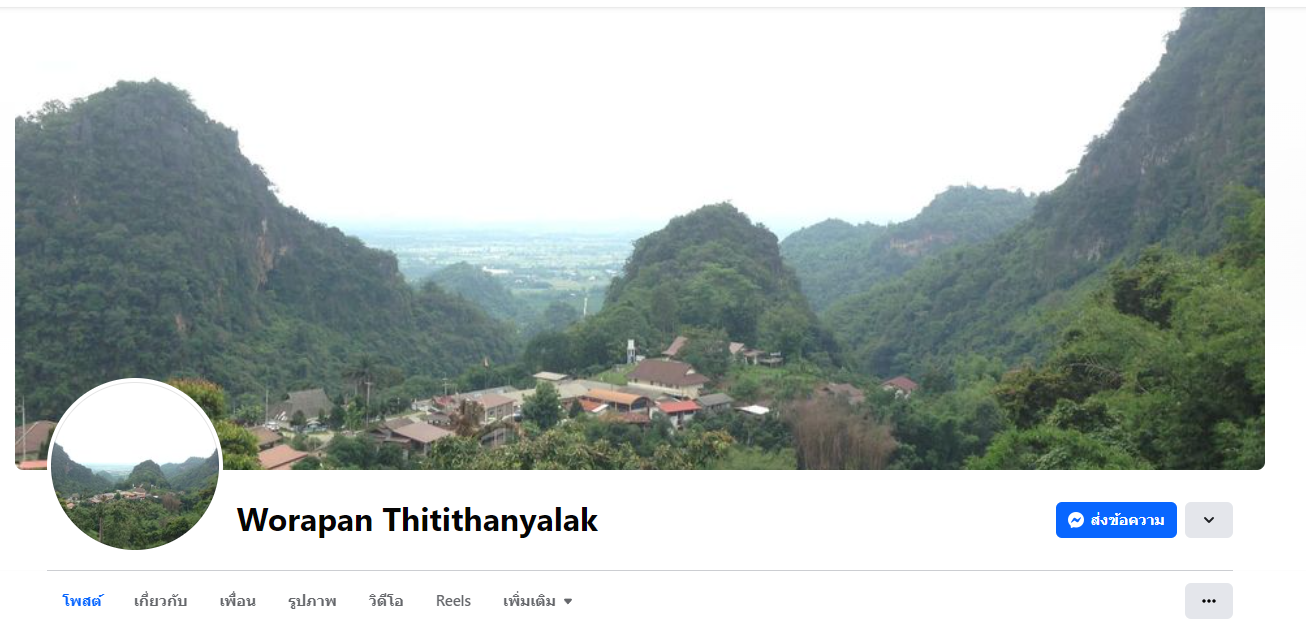Open the เพิ่มเติม more-tabs dropdown
1306x622 pixels.
[x=538, y=601]
